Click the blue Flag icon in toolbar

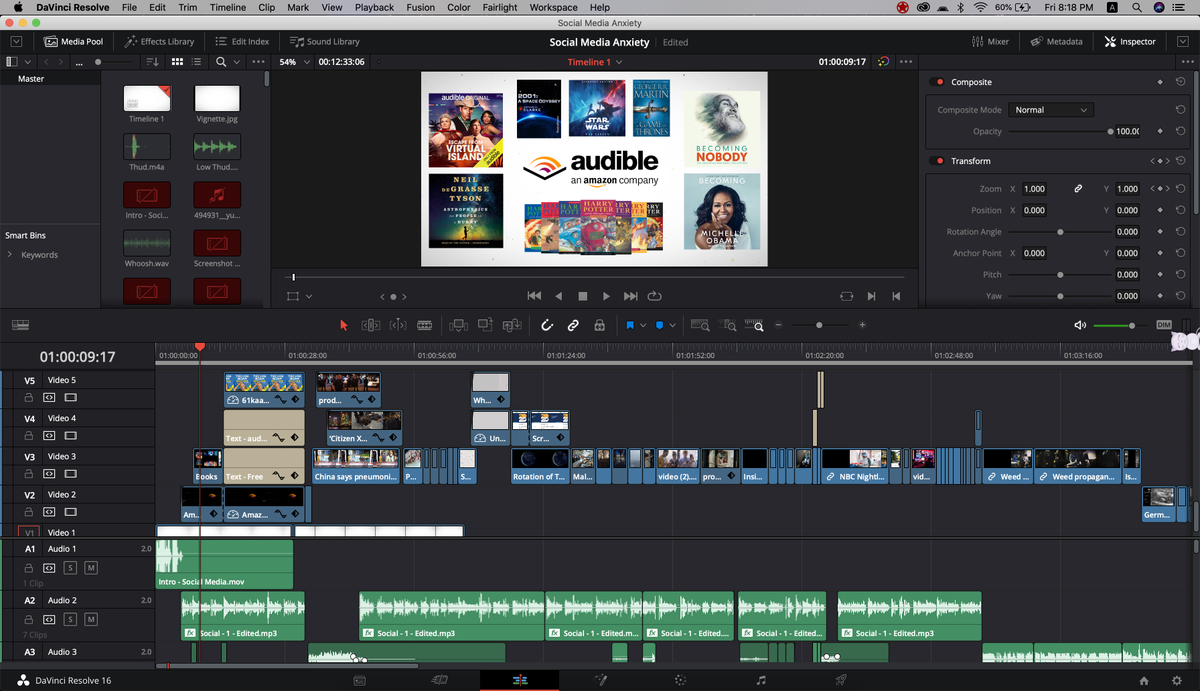(630, 325)
